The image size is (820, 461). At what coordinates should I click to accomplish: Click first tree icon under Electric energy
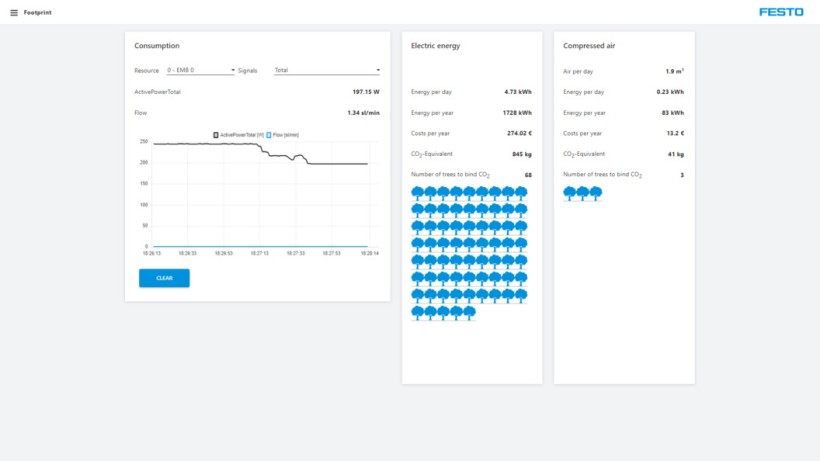(418, 193)
